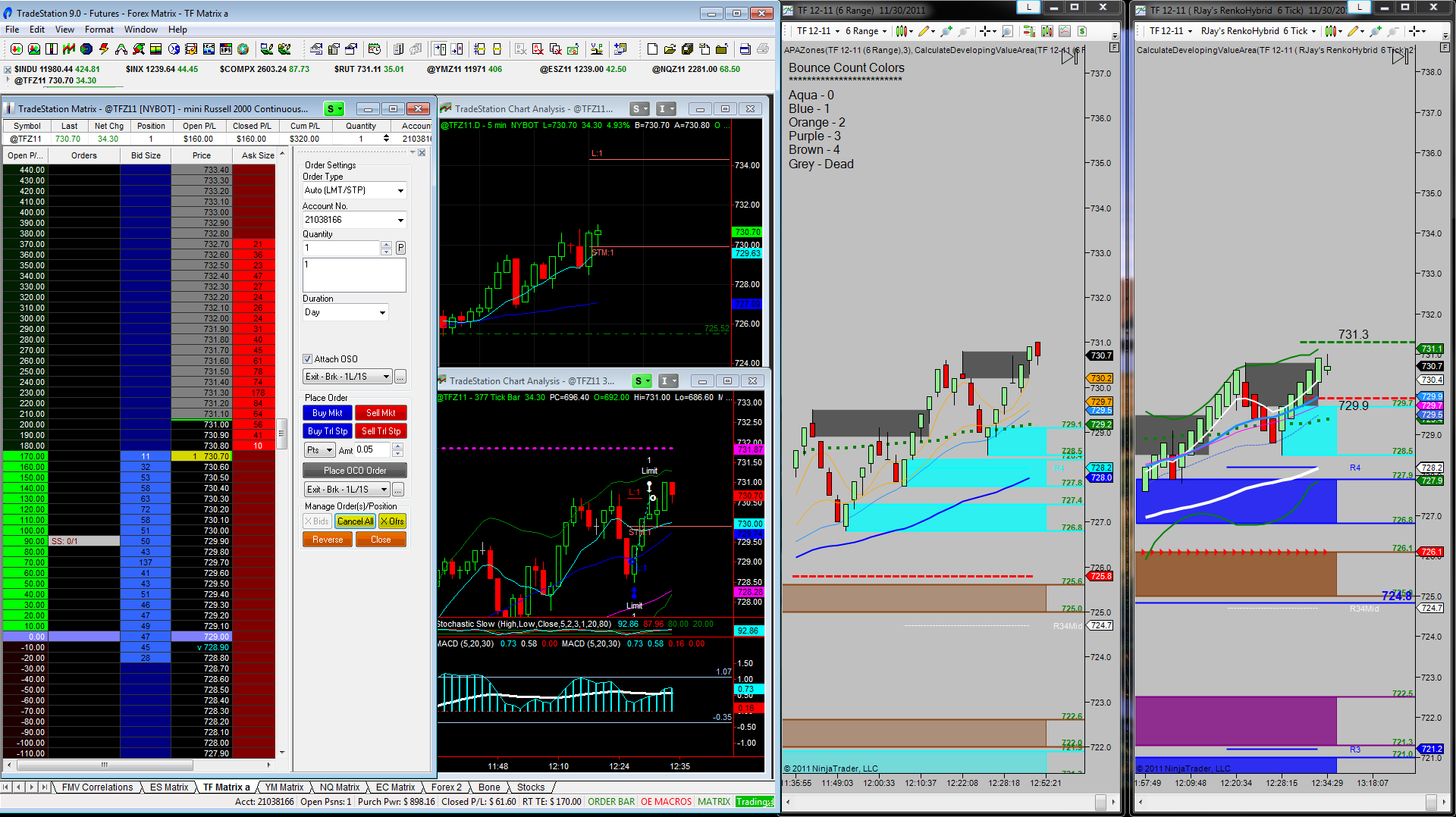The image size is (1456, 817).
Task: Click 6 Range chart horizontal scrollbar thumb
Action: tap(1101, 802)
